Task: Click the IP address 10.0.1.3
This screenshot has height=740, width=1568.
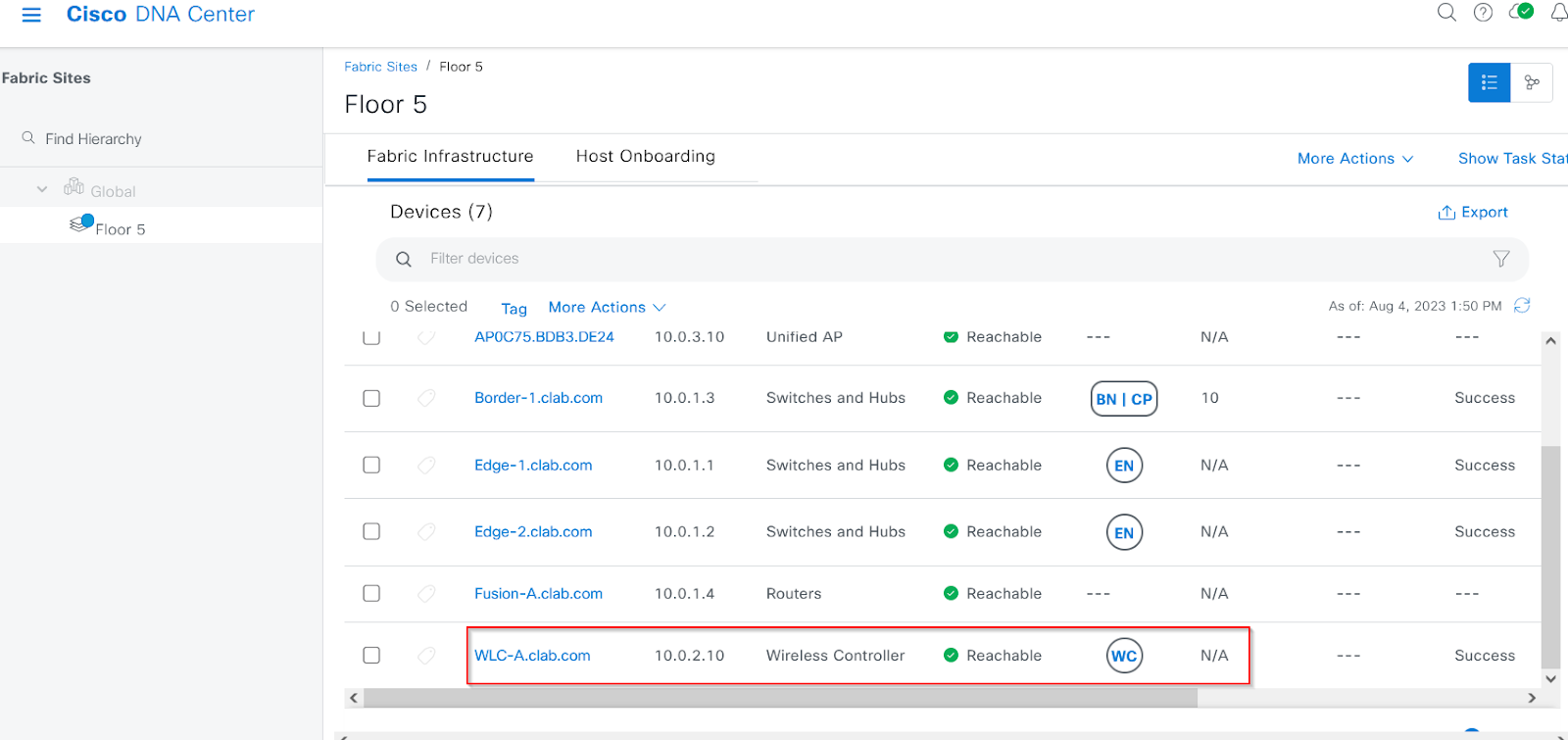Action: pyautogui.click(x=684, y=398)
